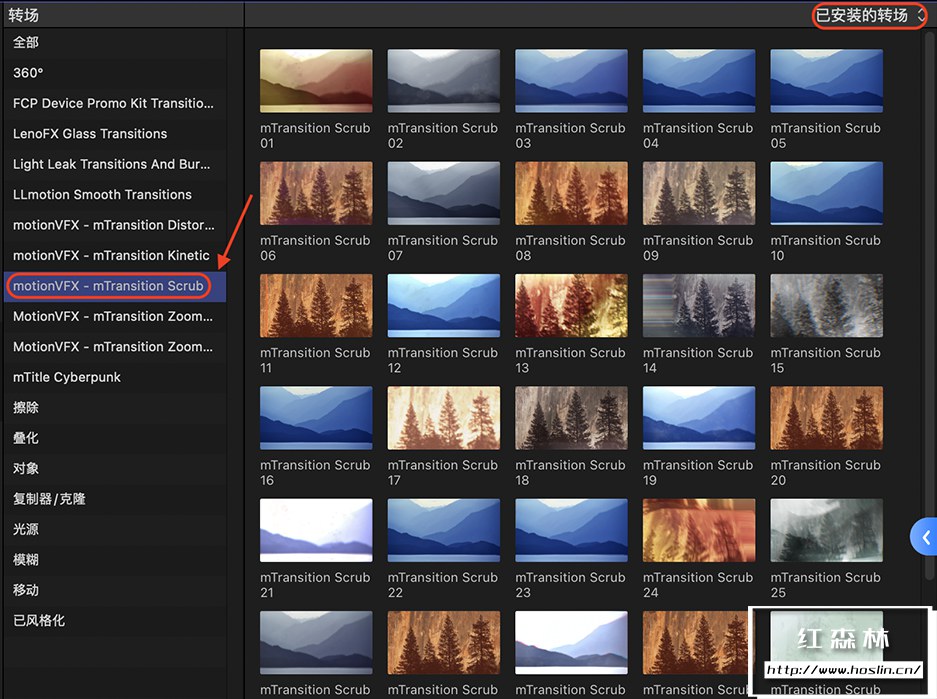This screenshot has width=937, height=699.
Task: Click the mTransition Scrub 23 thumbnail
Action: coord(571,530)
